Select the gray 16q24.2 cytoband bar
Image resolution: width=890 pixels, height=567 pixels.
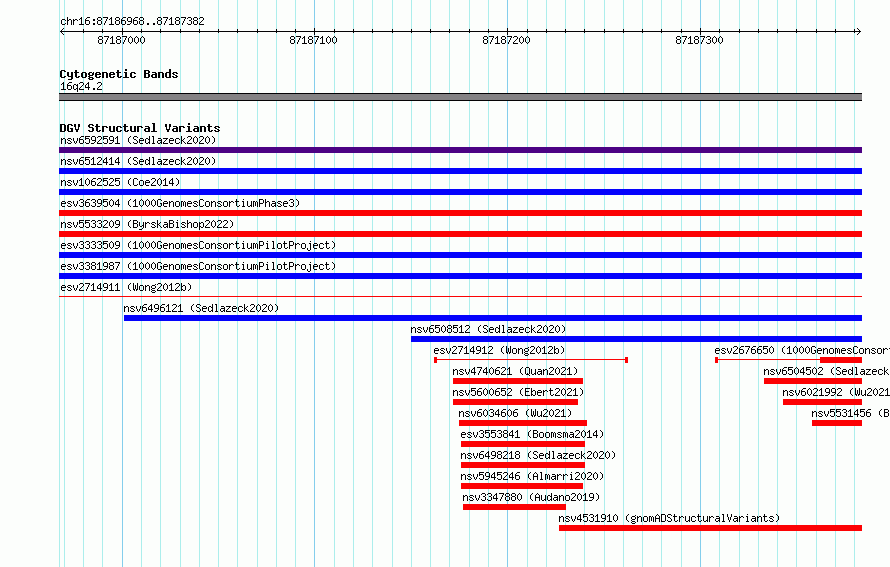[460, 97]
